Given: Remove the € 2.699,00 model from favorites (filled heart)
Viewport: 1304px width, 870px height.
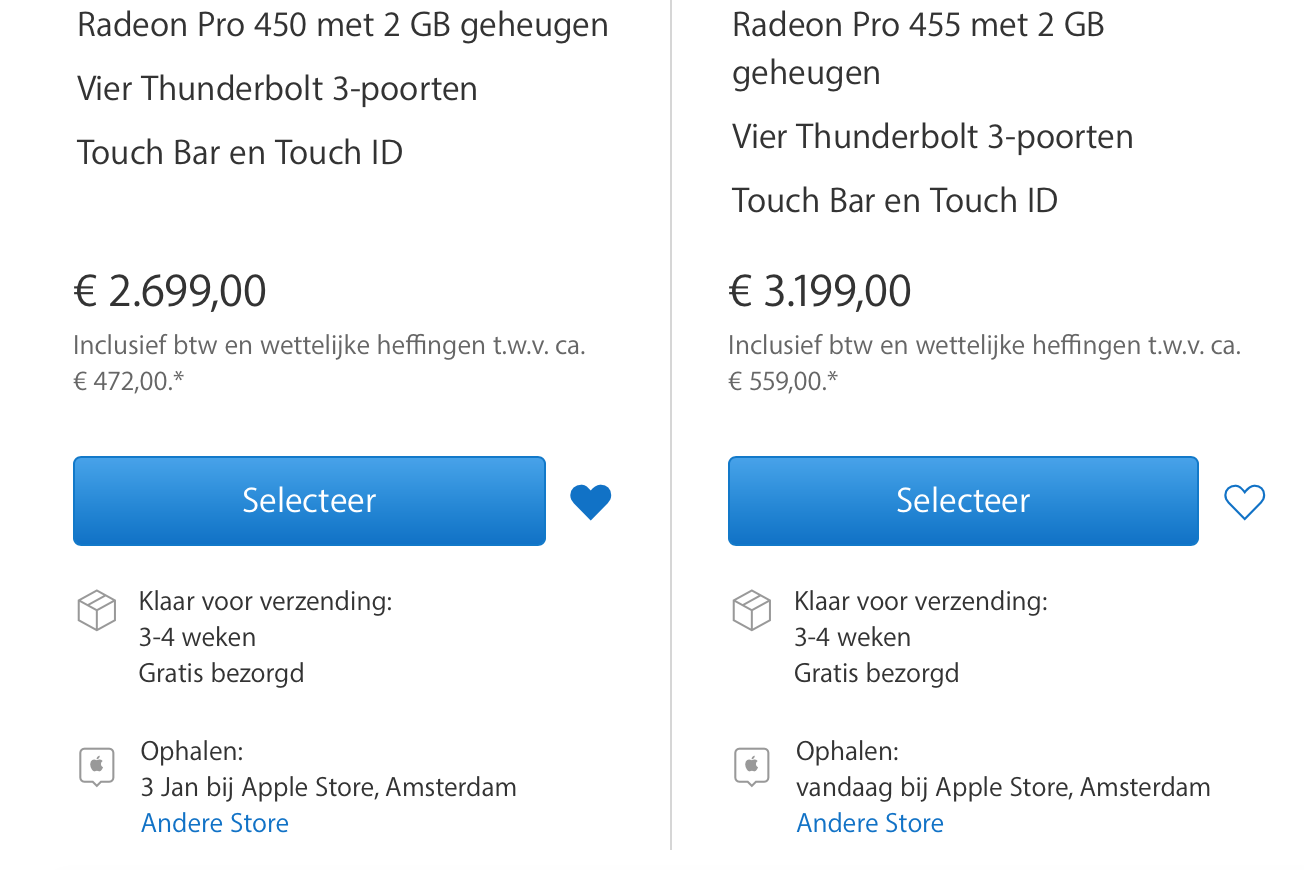Looking at the screenshot, I should [x=590, y=502].
